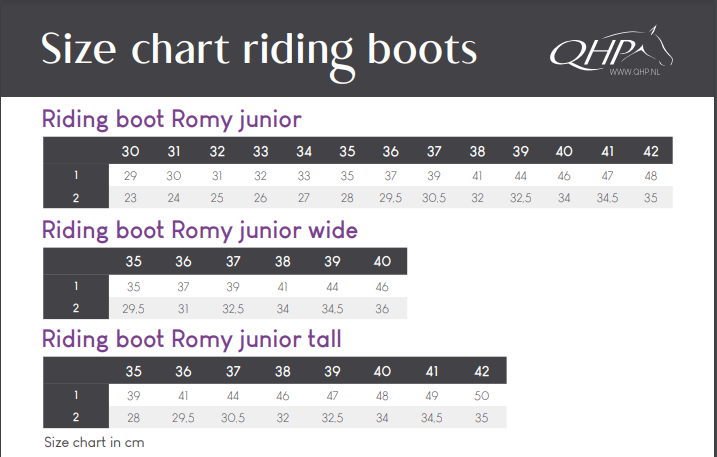Click value 30,5 under size 37 in junior table

click(434, 198)
